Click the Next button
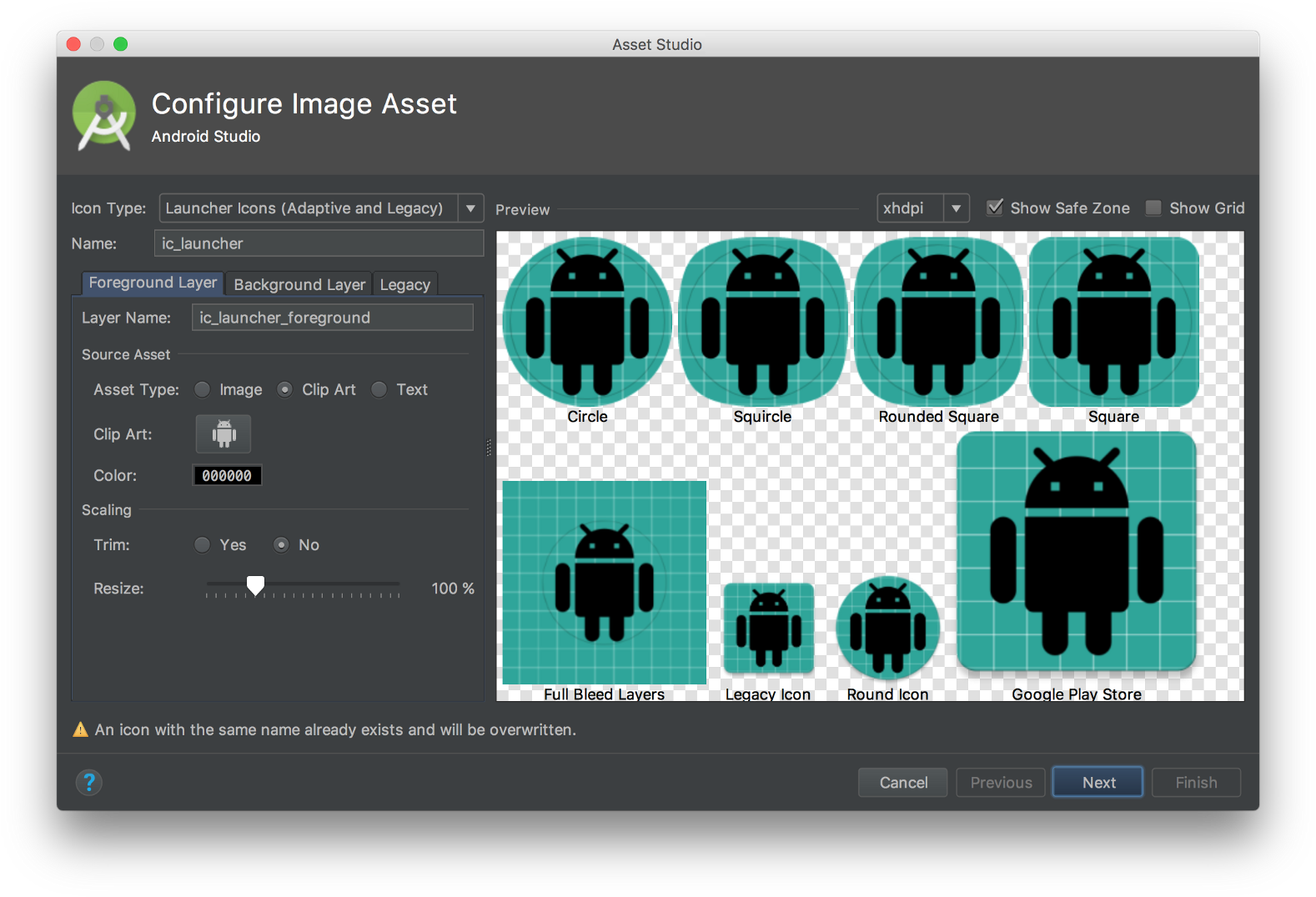 point(1098,783)
